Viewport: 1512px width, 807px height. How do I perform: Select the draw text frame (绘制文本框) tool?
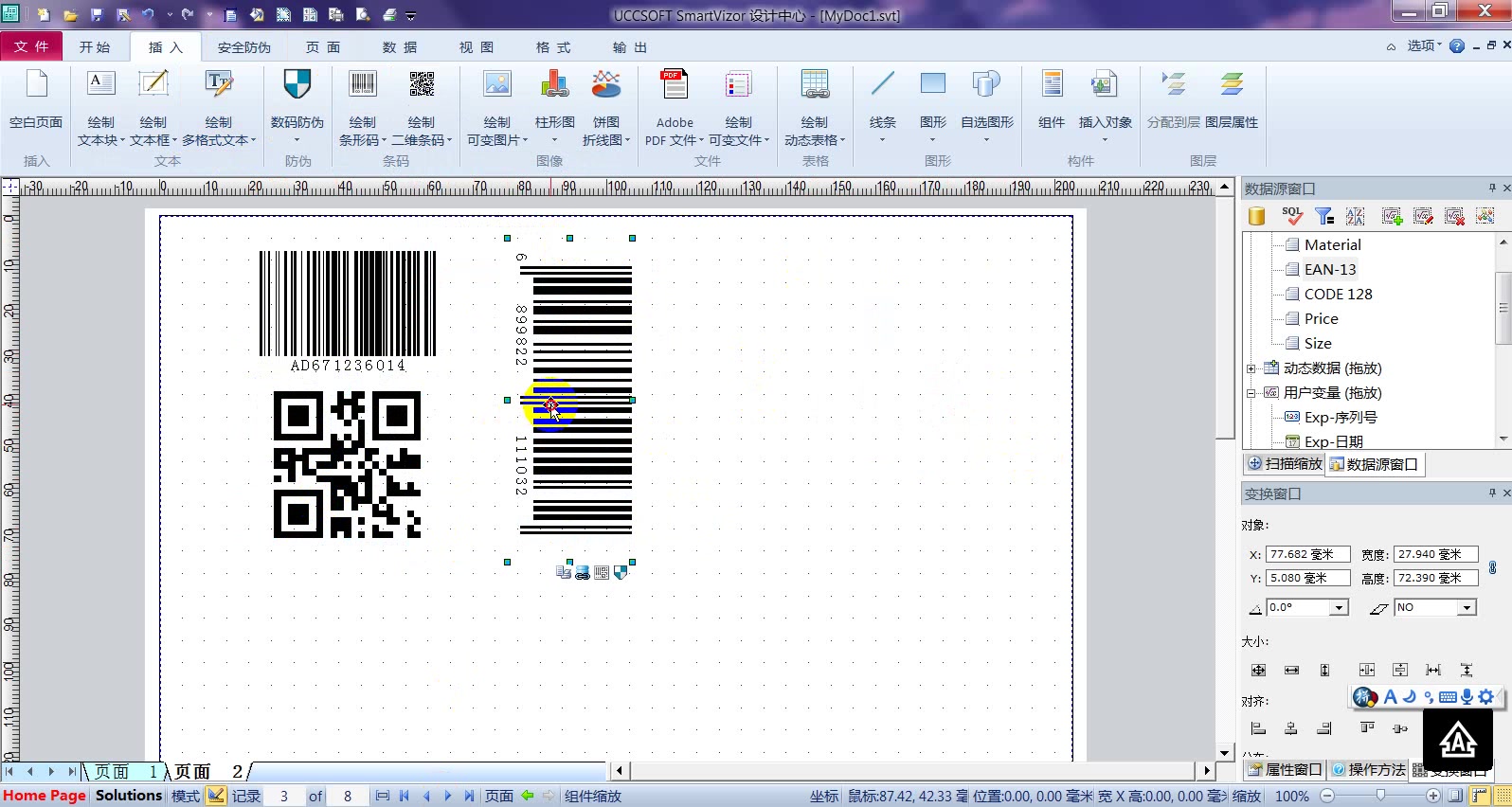click(153, 107)
